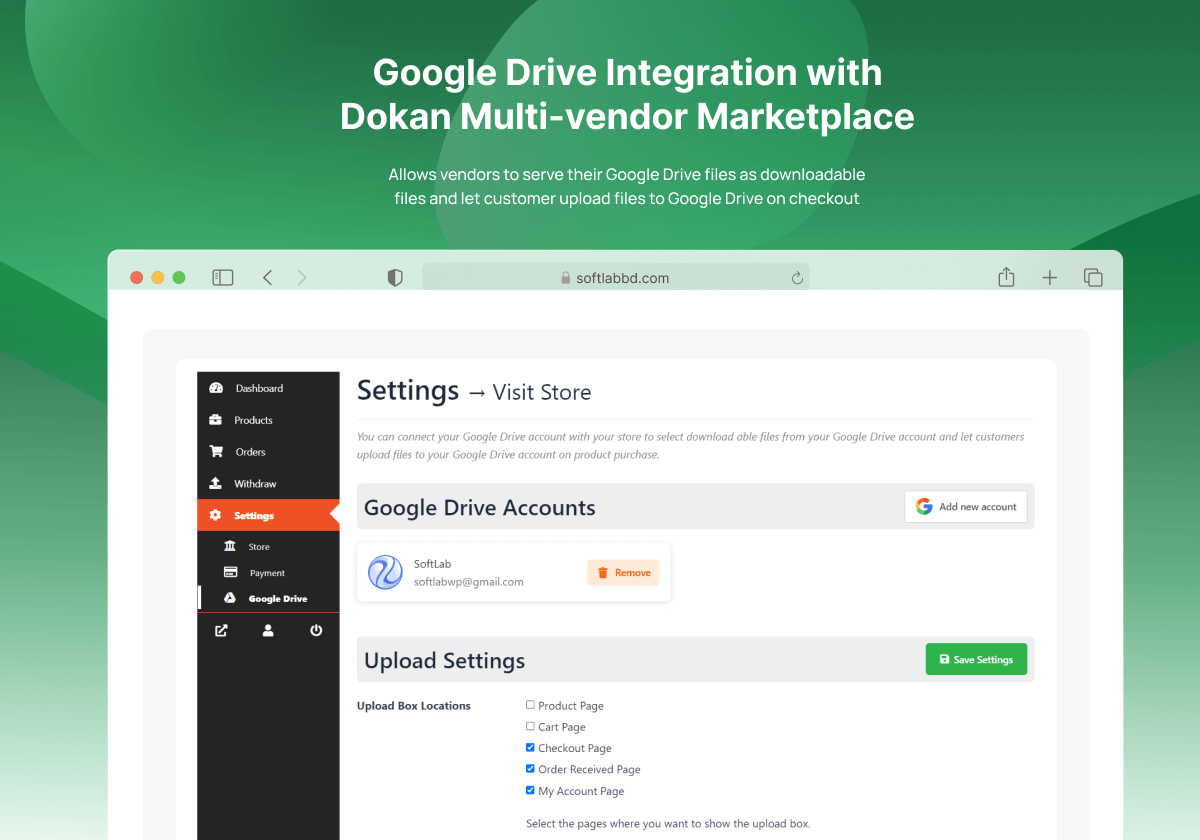The width and height of the screenshot is (1200, 840).
Task: Click the minimize yellow window button
Action: 158,278
